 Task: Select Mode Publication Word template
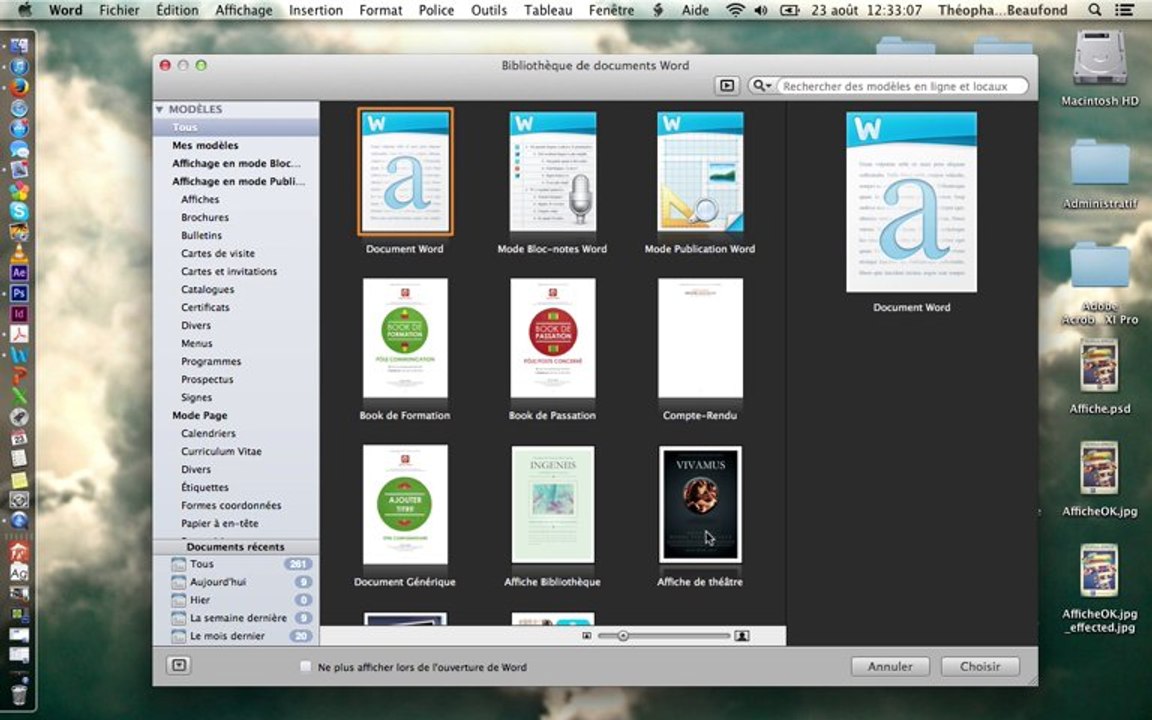click(700, 172)
